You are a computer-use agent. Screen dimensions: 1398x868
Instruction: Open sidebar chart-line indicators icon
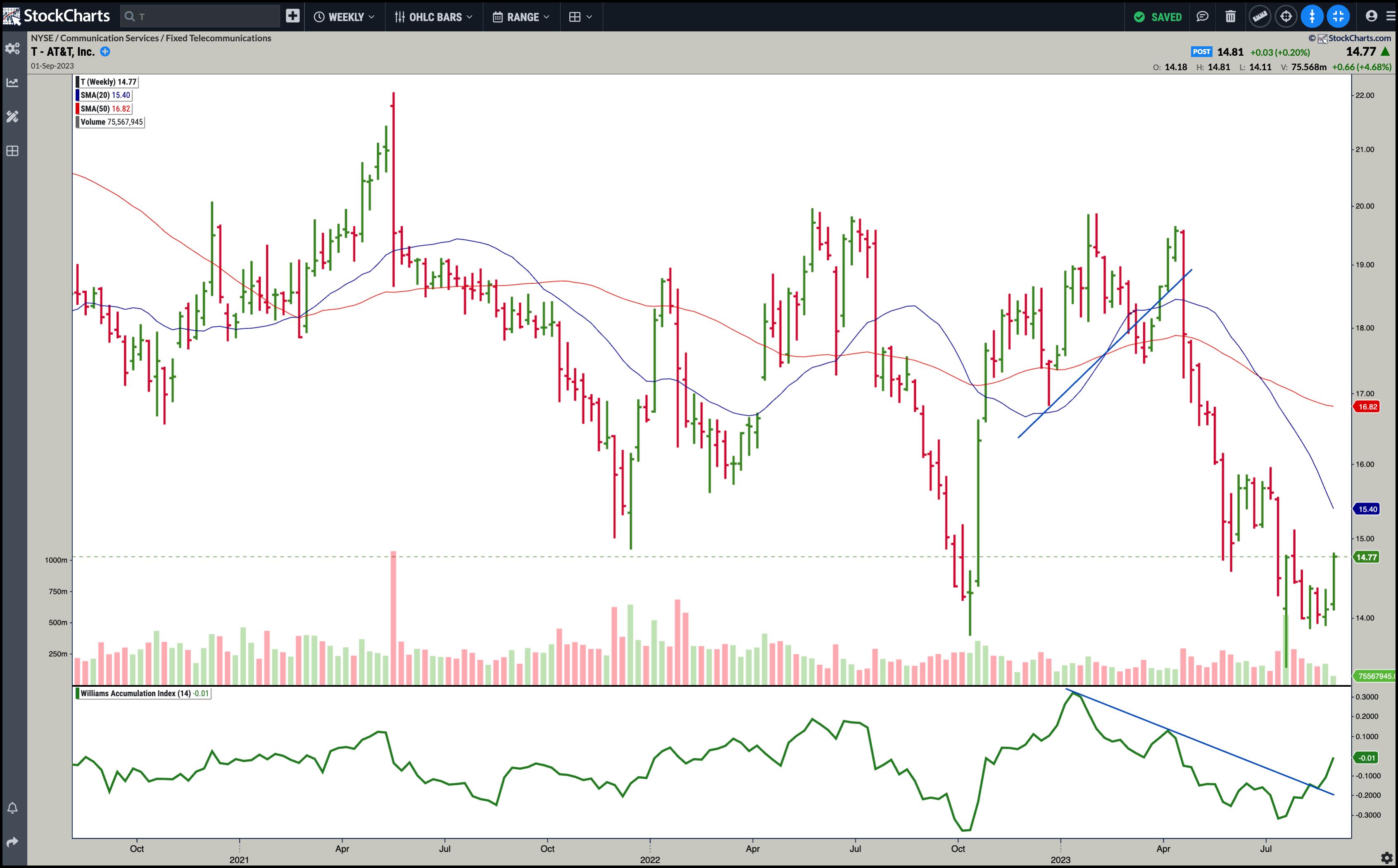pos(12,83)
